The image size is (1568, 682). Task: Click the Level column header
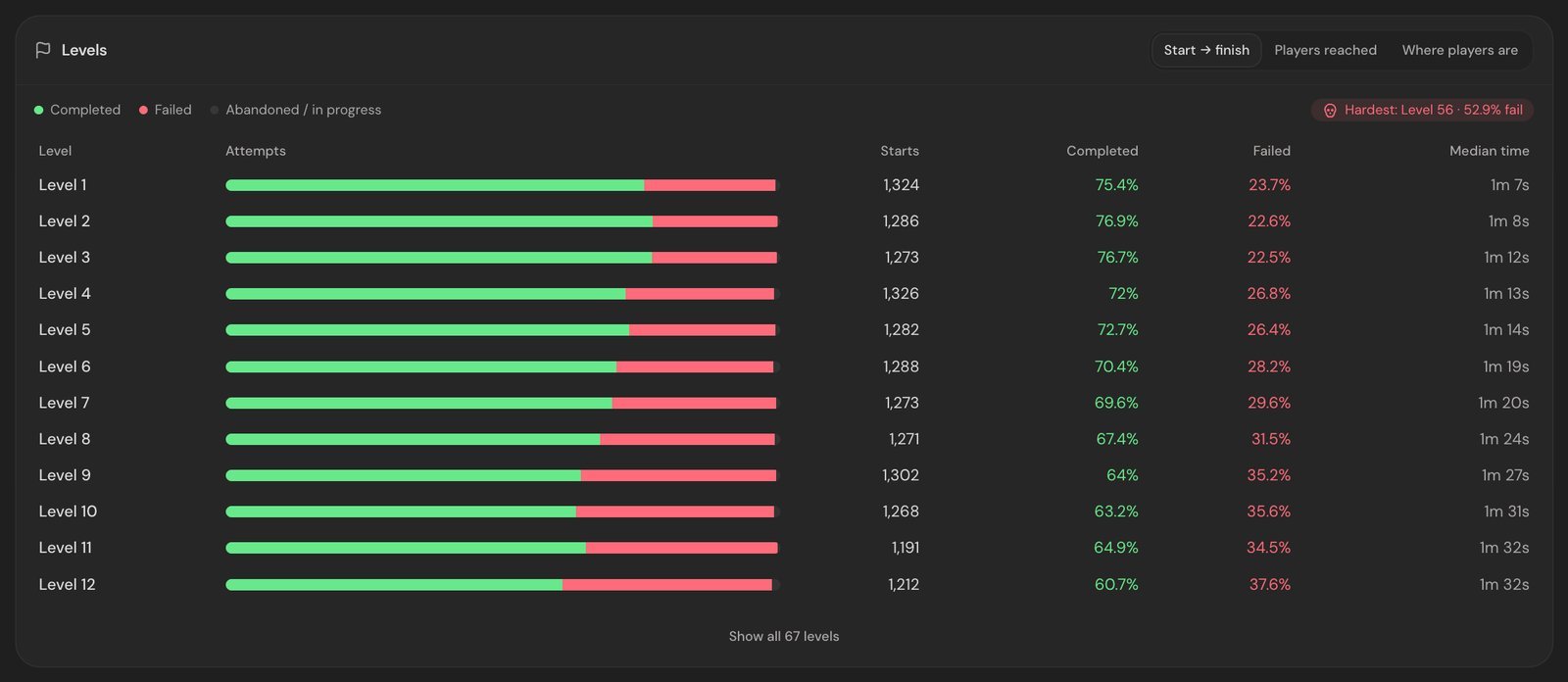click(x=55, y=151)
